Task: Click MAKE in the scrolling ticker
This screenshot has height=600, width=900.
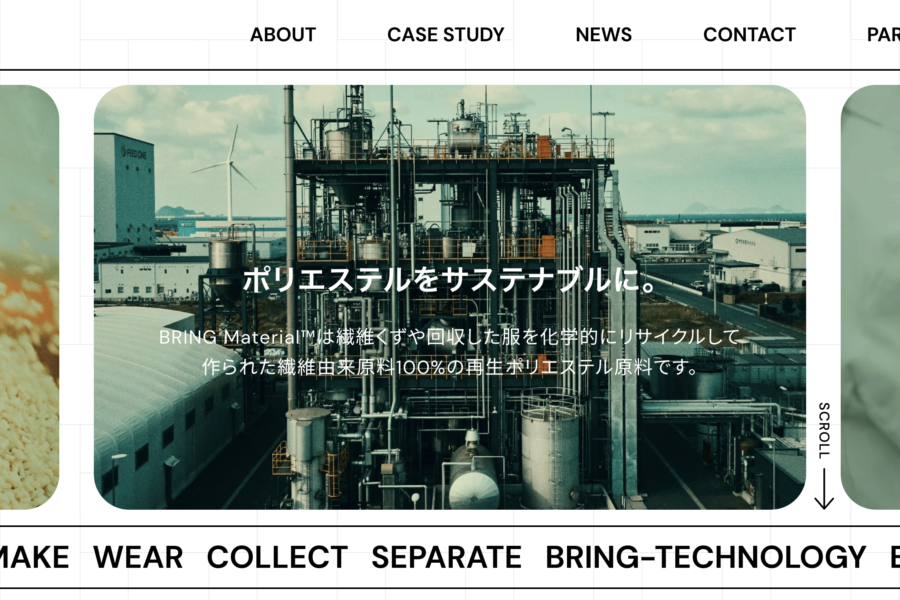Action: [34, 557]
